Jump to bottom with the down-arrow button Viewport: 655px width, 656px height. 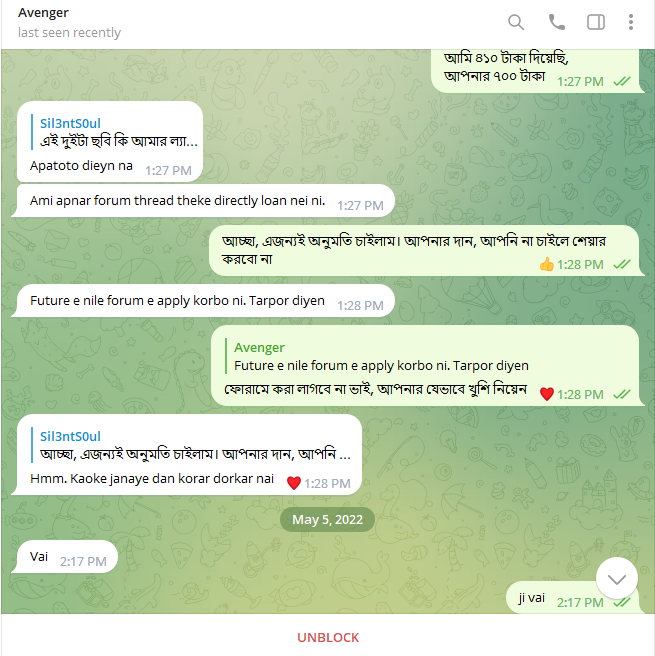[617, 579]
